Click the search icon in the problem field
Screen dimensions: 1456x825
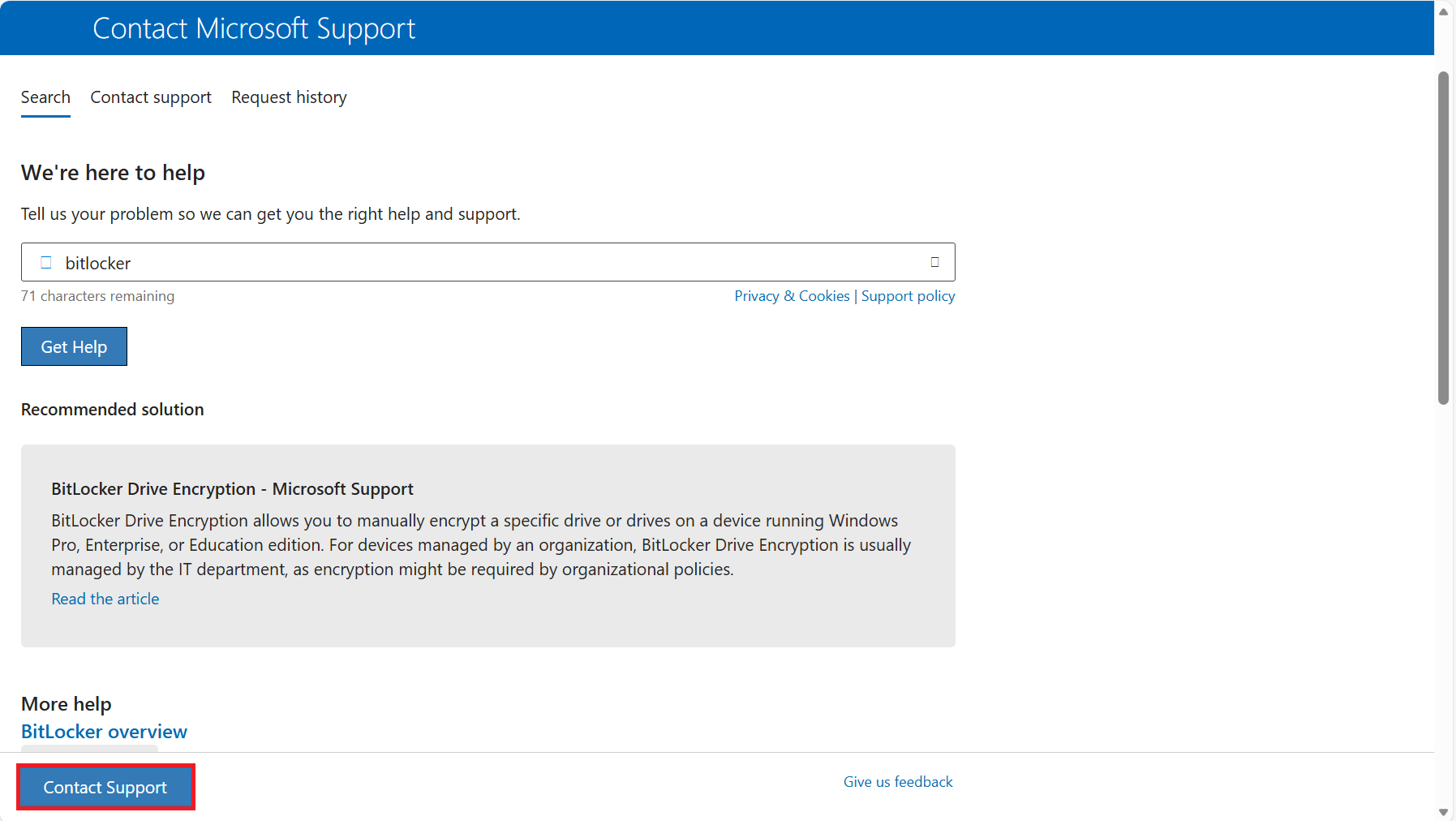click(46, 263)
